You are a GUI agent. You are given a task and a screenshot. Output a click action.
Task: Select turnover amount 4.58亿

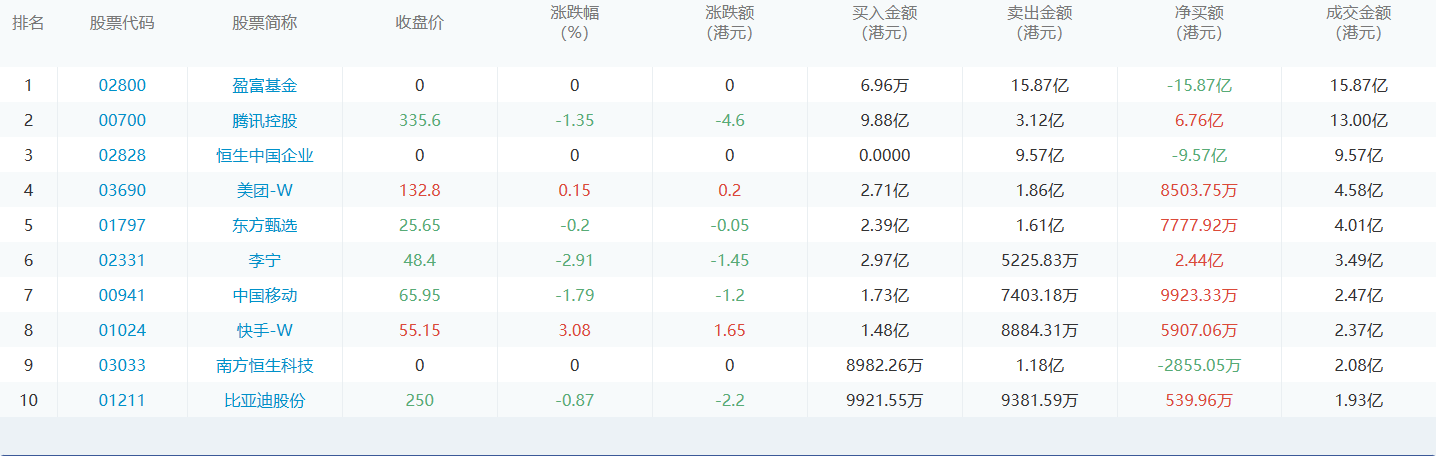click(1358, 191)
